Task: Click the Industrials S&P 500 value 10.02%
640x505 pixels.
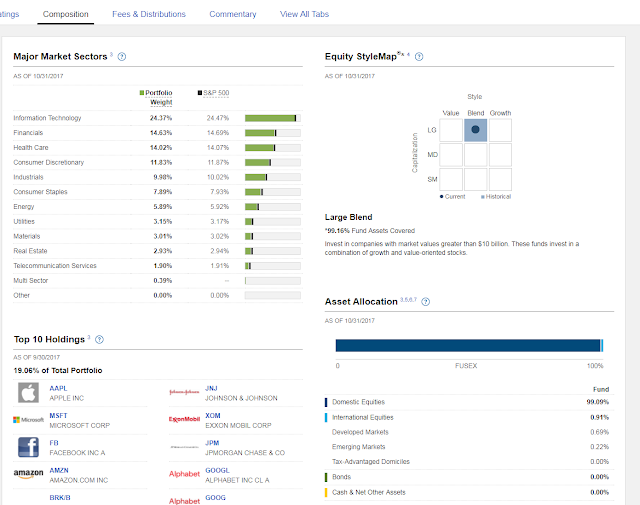Action: pos(218,177)
